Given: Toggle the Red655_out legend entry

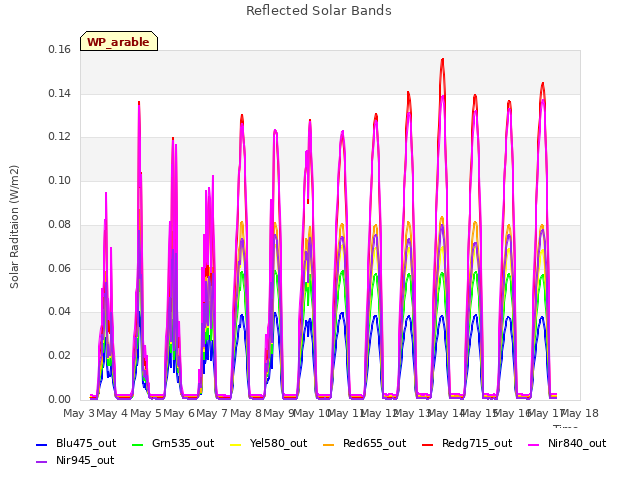Looking at the screenshot, I should point(364,443).
